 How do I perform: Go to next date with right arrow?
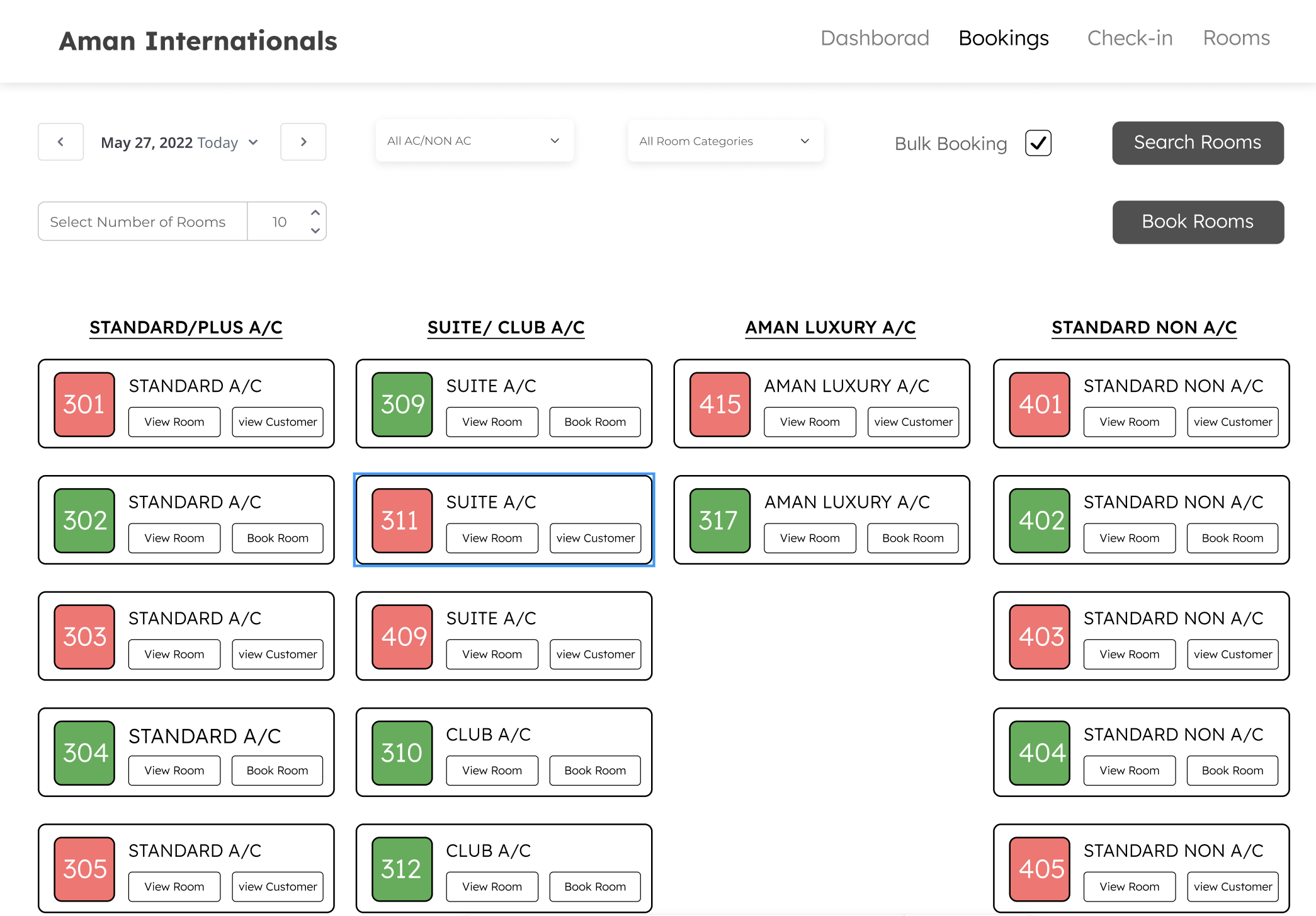303,142
